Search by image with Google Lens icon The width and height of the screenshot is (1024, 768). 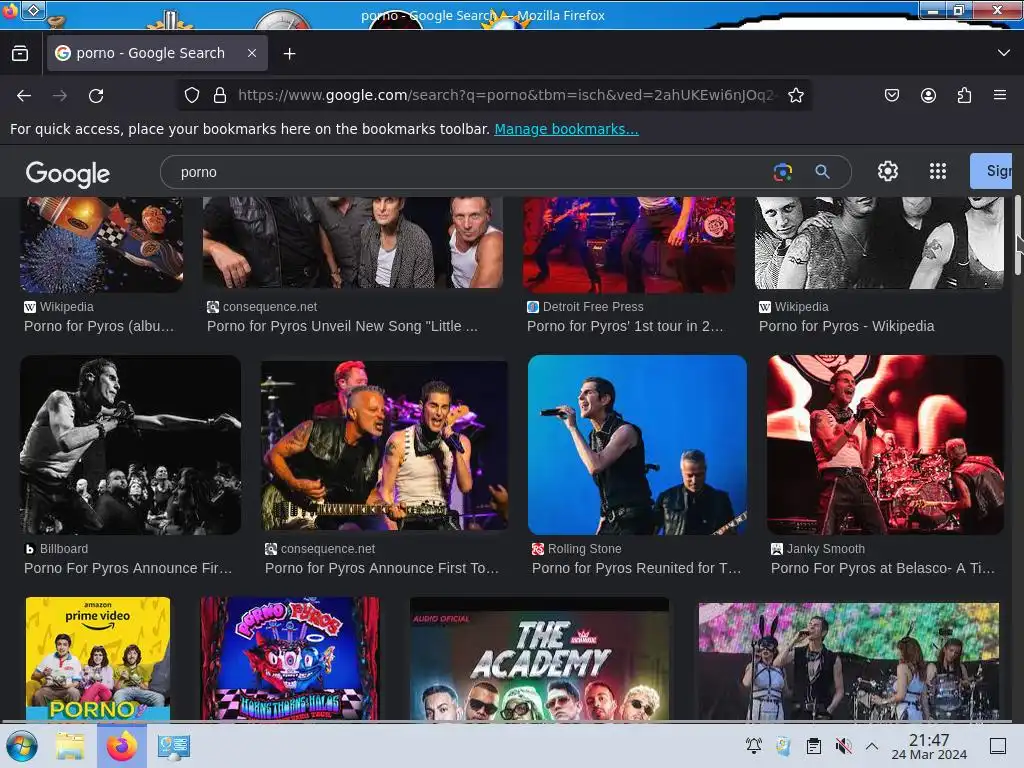[x=782, y=172]
